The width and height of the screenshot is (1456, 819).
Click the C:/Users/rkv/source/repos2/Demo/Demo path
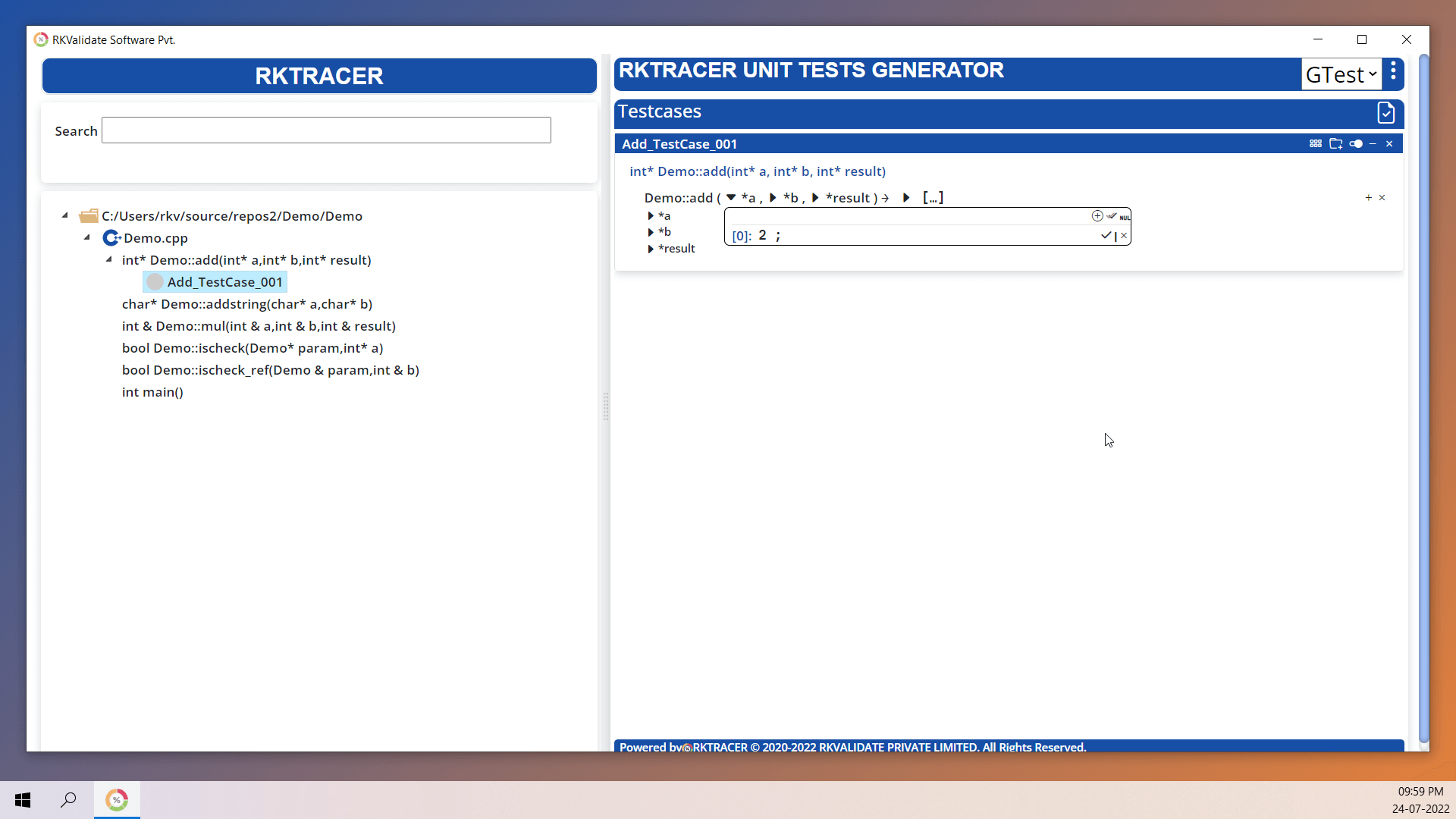[232, 216]
